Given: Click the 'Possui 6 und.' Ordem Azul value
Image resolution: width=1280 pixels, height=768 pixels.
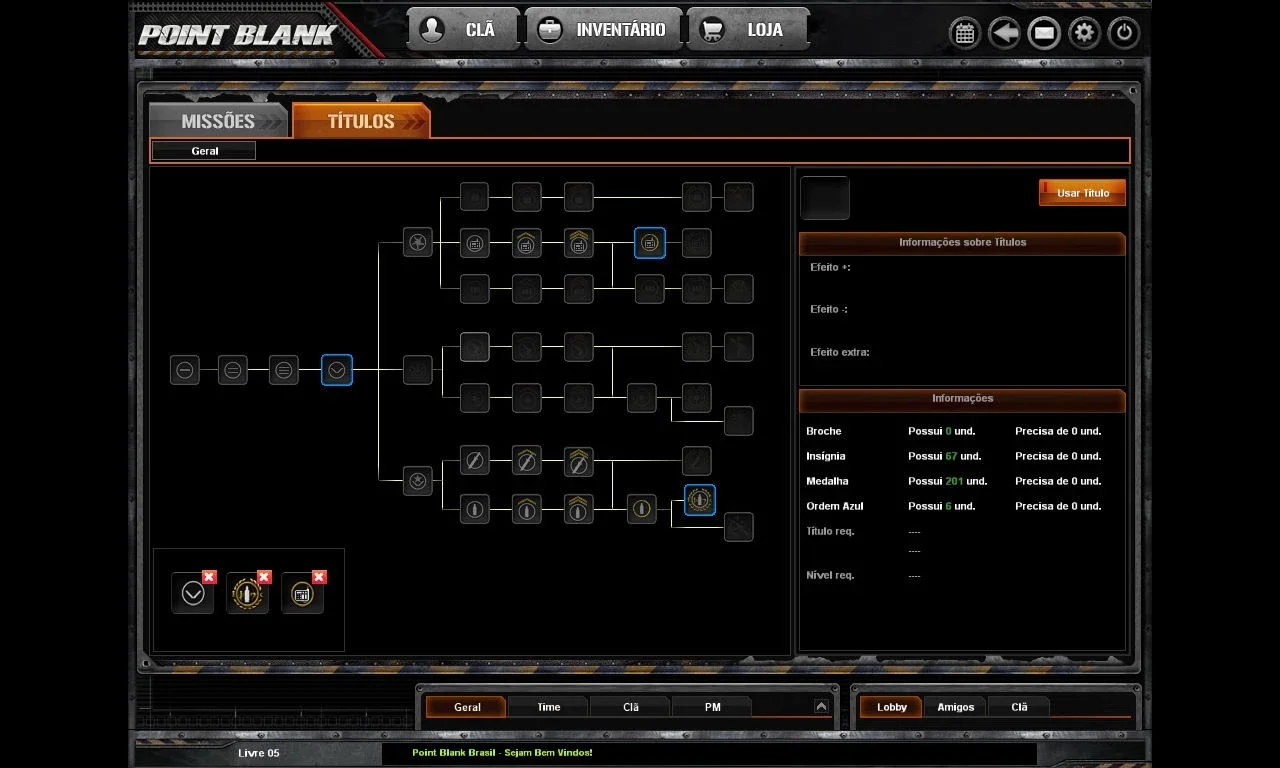Looking at the screenshot, I should [941, 506].
